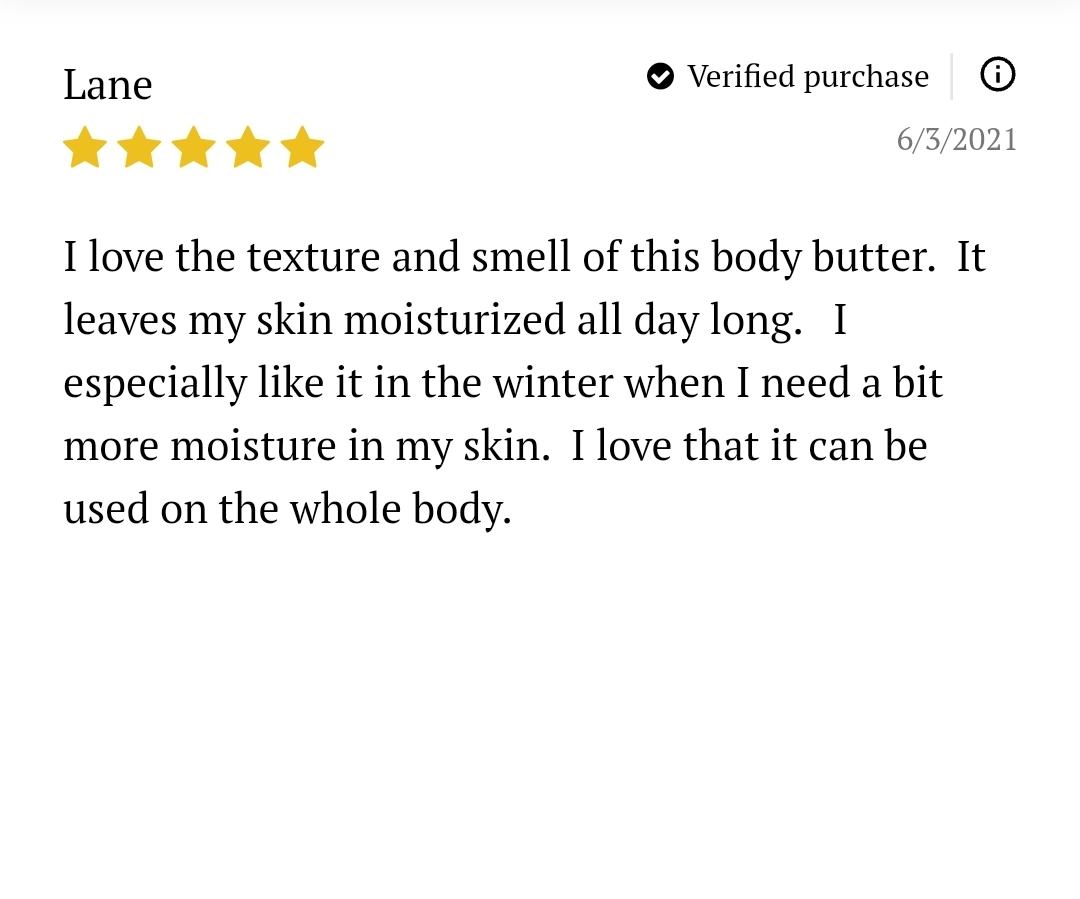The height and width of the screenshot is (899, 1080).
Task: Click the Verified purchase label
Action: click(808, 77)
